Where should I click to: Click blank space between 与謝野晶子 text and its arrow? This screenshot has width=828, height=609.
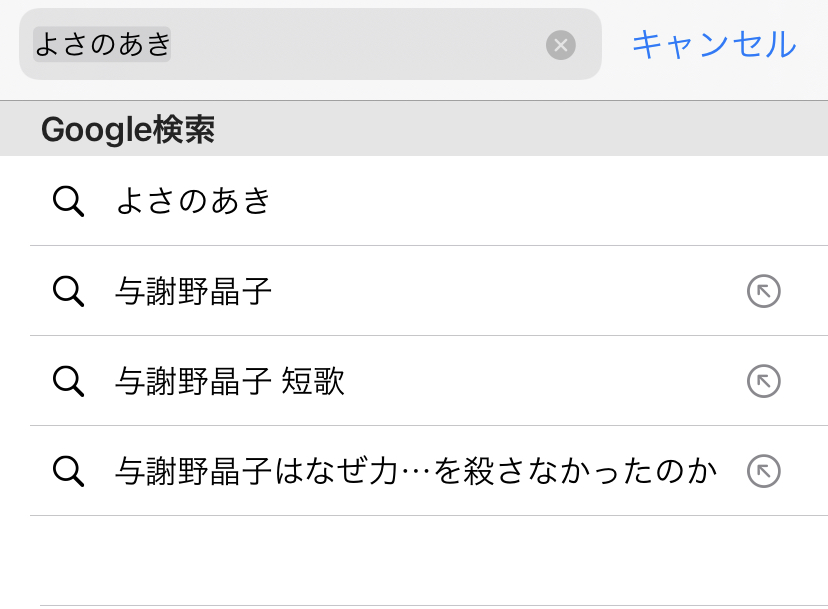pos(500,291)
